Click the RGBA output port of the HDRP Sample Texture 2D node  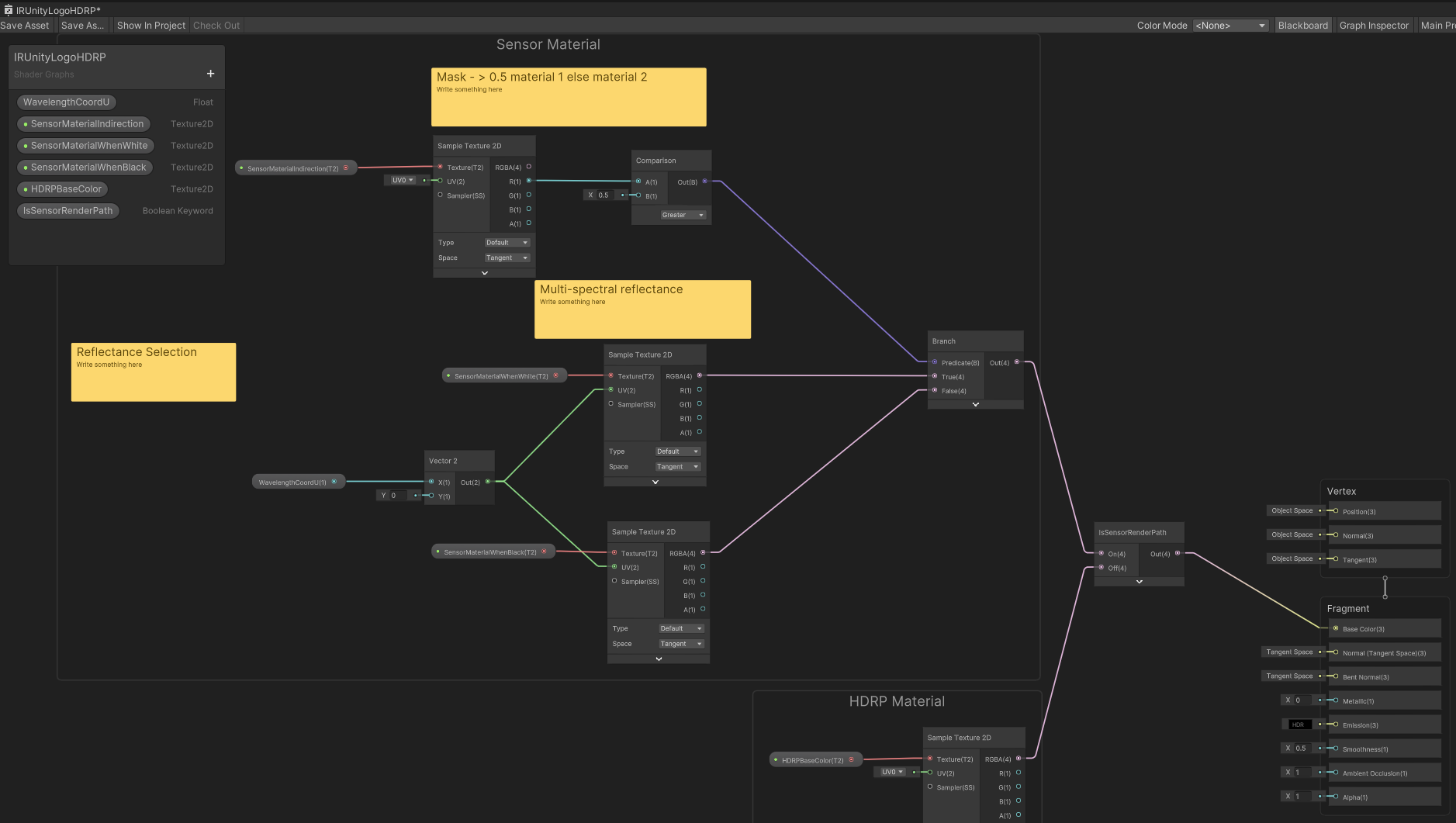coord(1019,759)
